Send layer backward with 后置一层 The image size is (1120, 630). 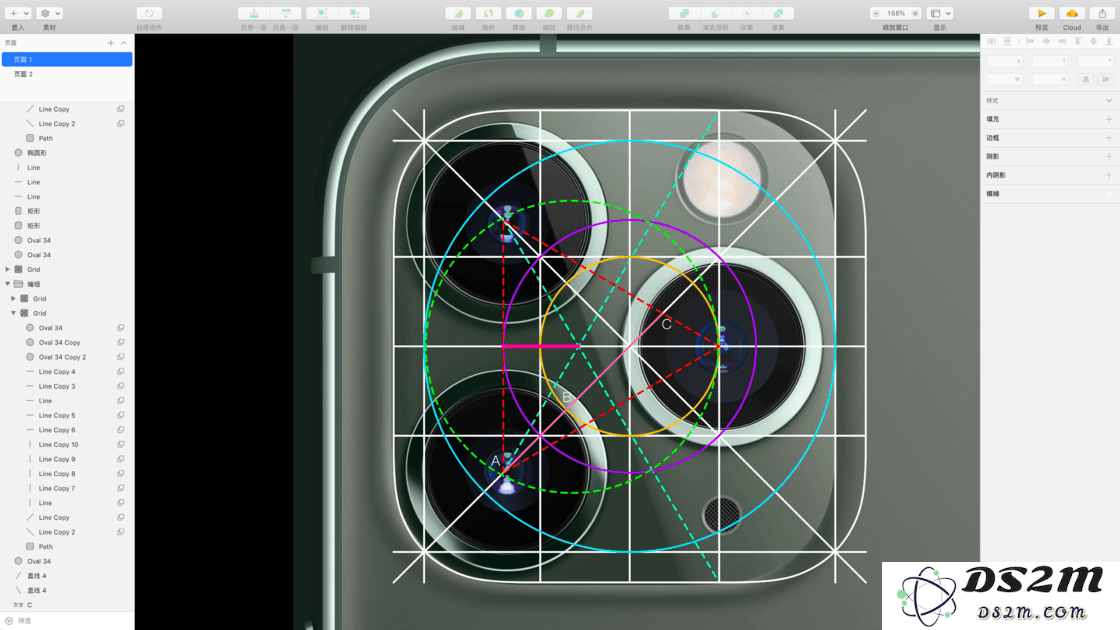[286, 14]
